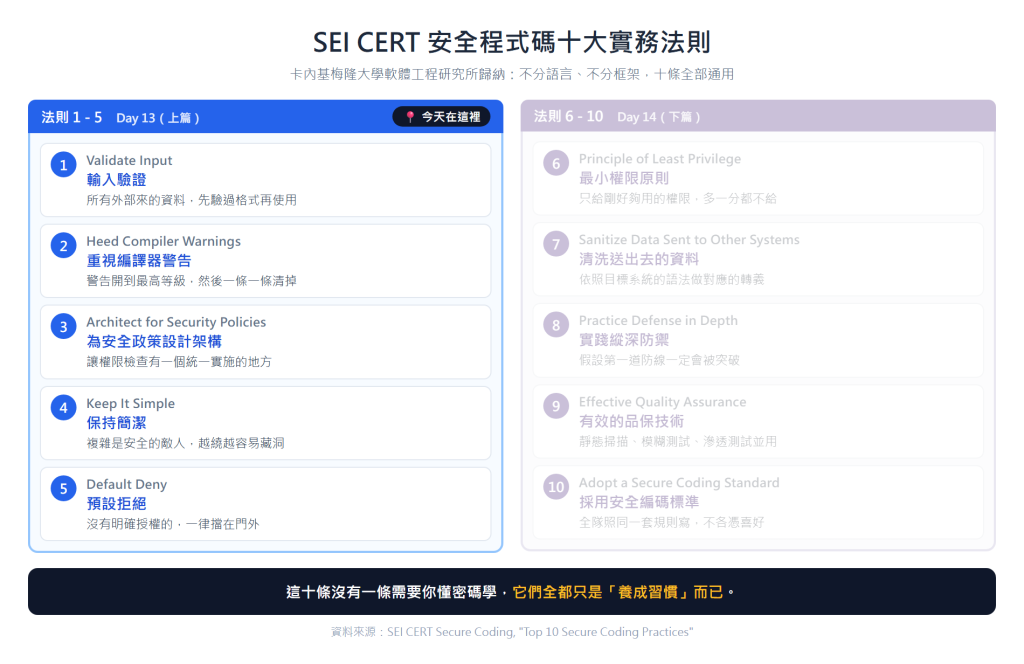Click the Default Deny heading
Screen dimensions: 1024x664
click(127, 484)
